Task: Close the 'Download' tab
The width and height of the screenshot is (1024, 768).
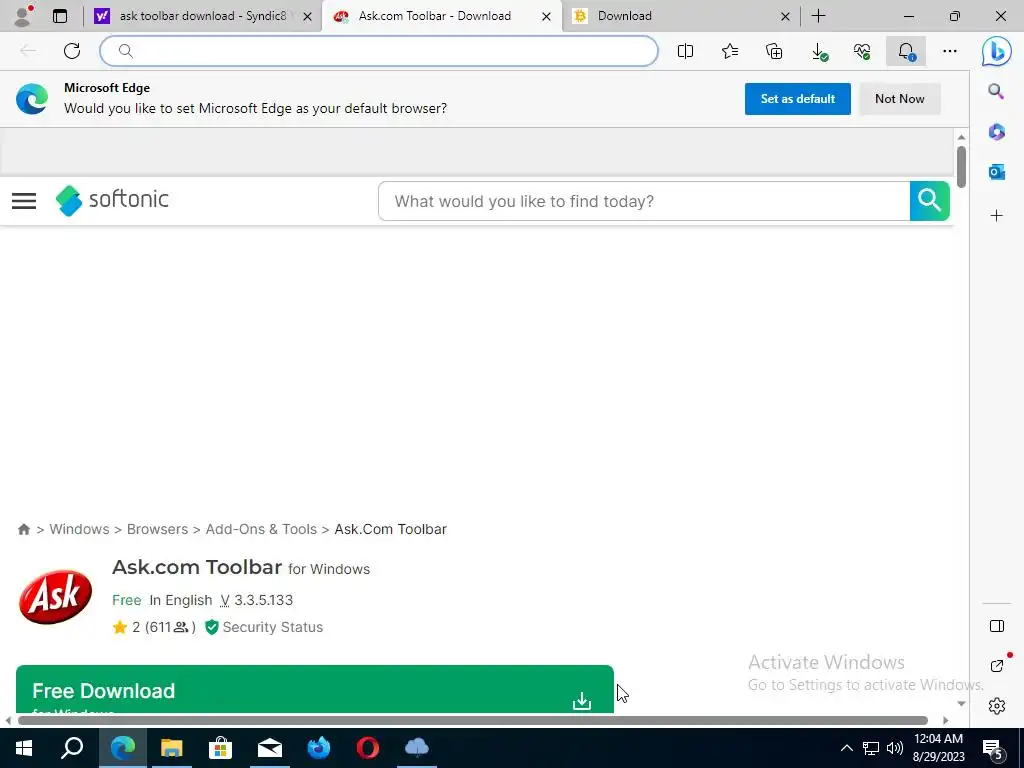Action: [x=785, y=16]
